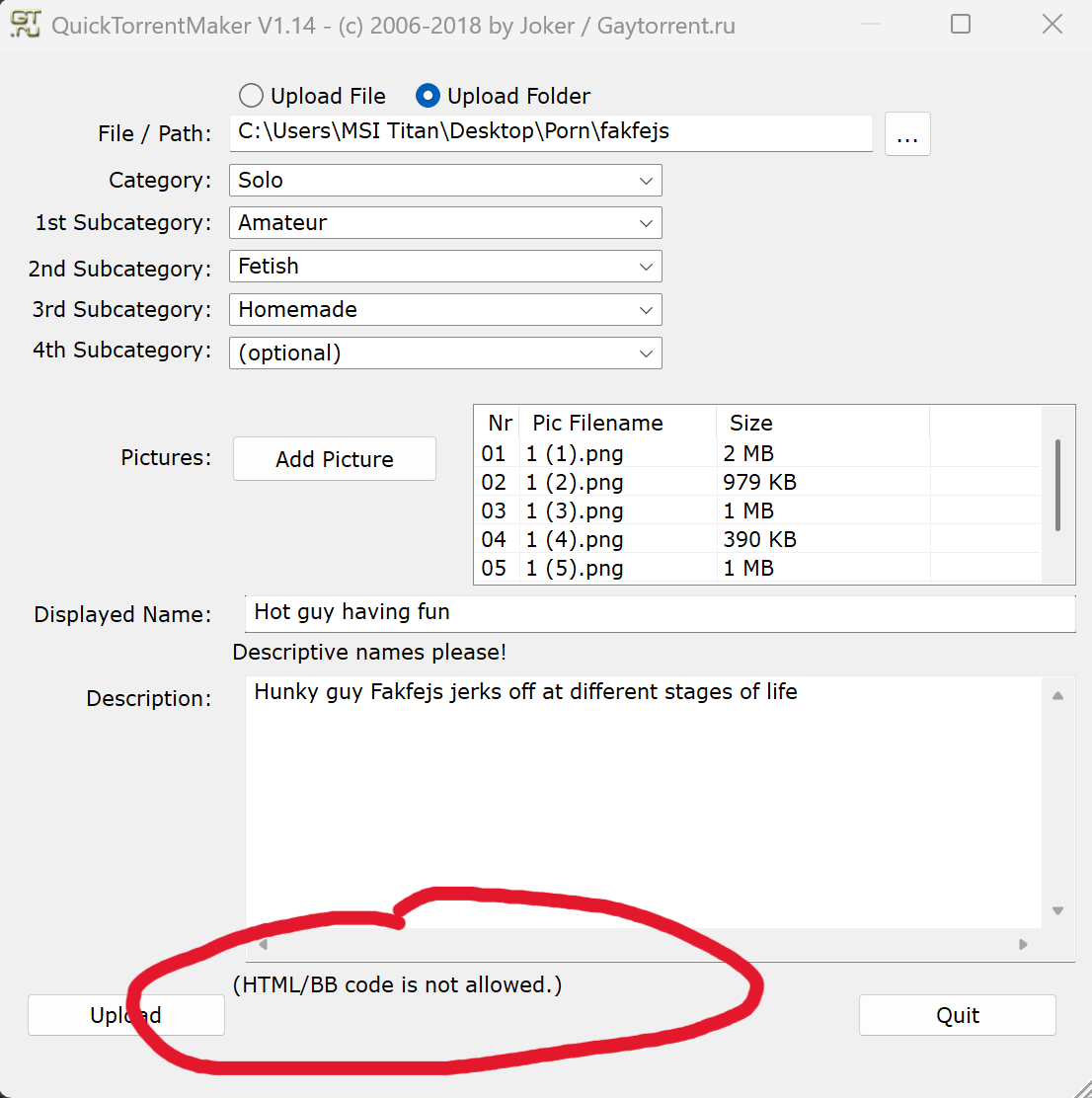Screen dimensions: 1092x1098
Task: Click the description box scroll up arrow
Action: (x=1057, y=696)
